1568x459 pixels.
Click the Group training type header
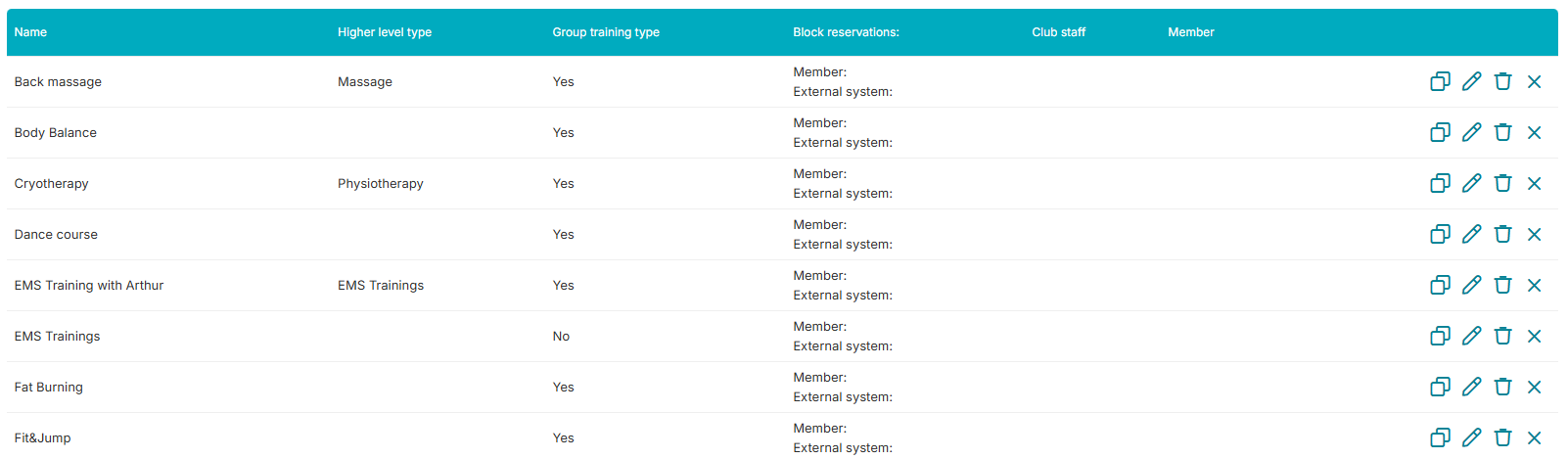tap(606, 32)
